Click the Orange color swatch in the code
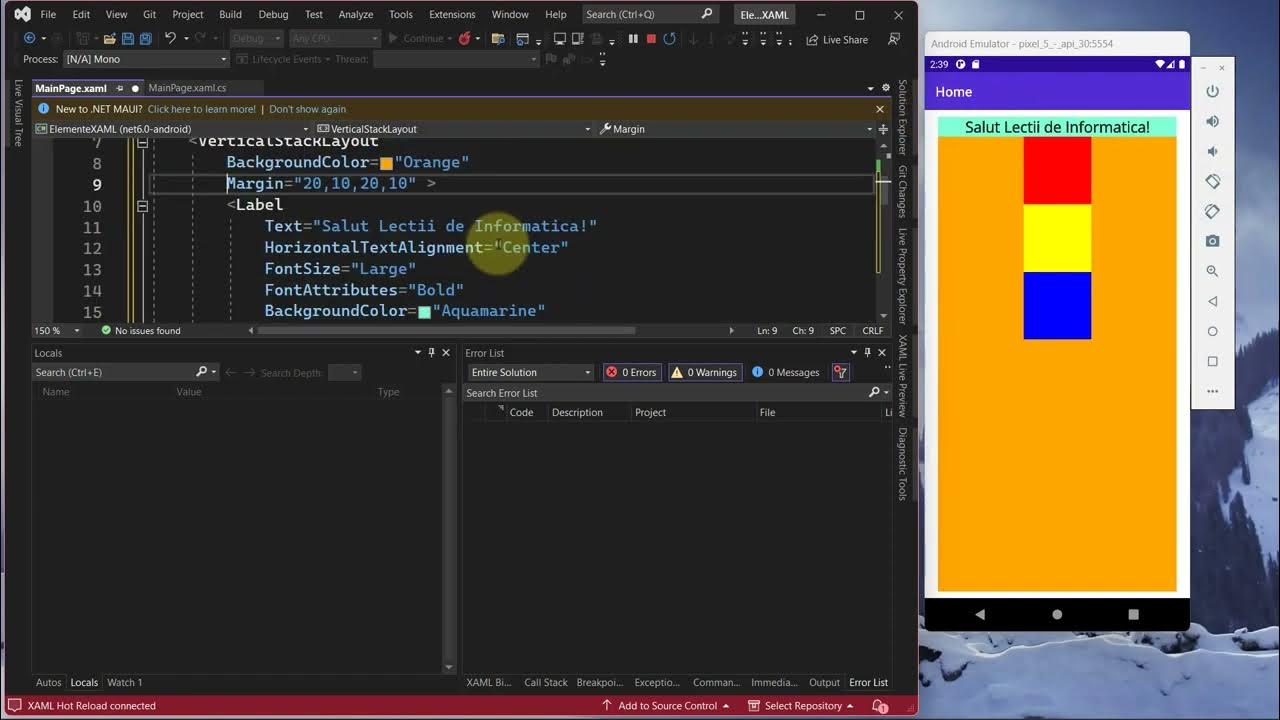This screenshot has height=720, width=1280. (386, 163)
